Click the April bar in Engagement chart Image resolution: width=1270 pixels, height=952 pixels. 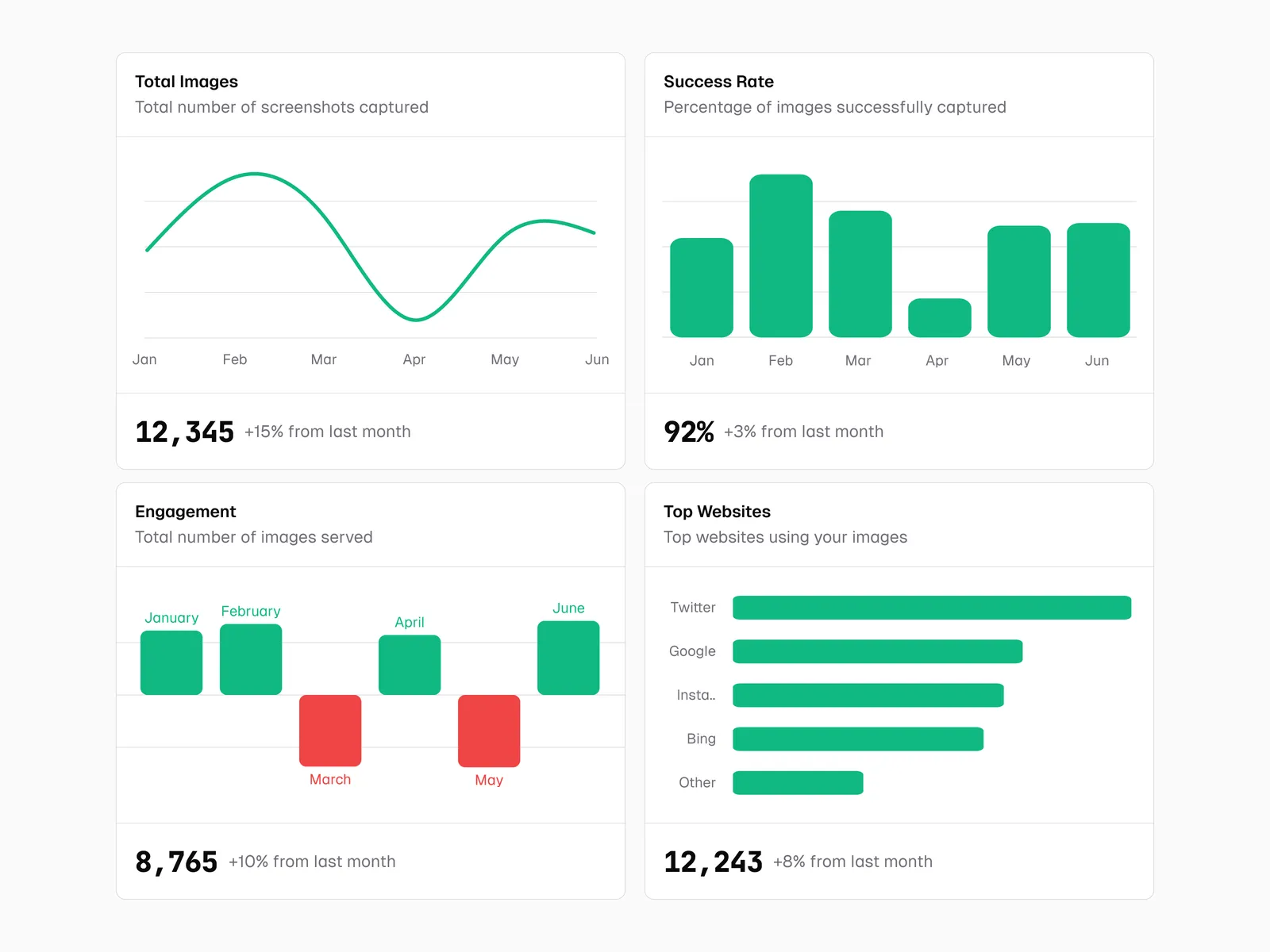click(410, 665)
